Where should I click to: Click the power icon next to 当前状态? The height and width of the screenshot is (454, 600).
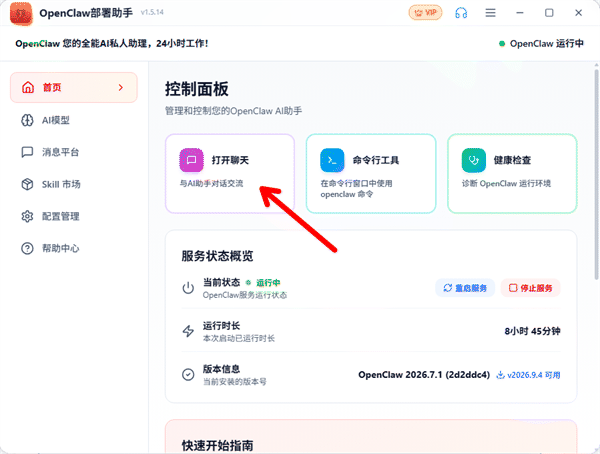[188, 288]
